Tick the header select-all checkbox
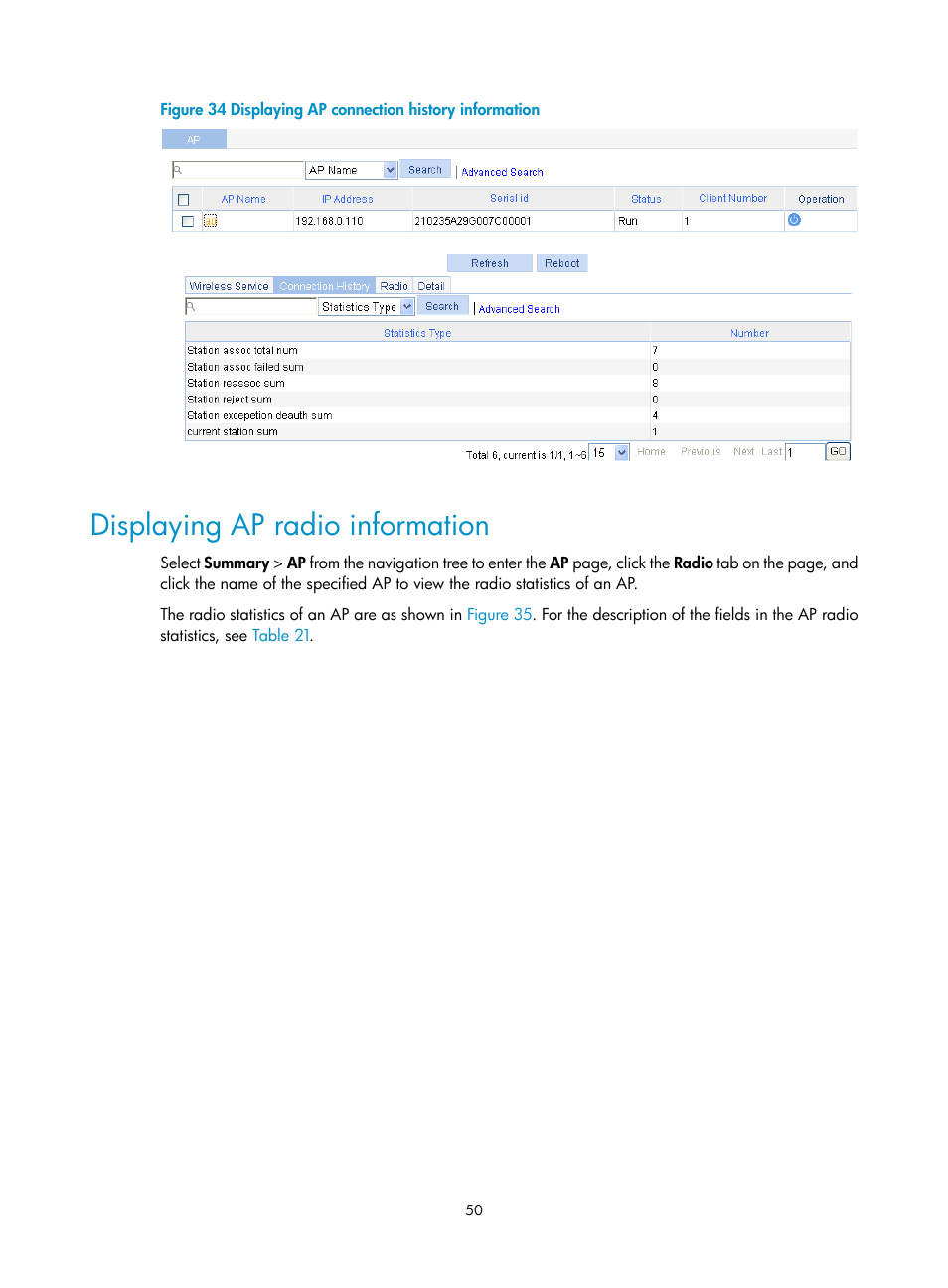 pos(183,200)
